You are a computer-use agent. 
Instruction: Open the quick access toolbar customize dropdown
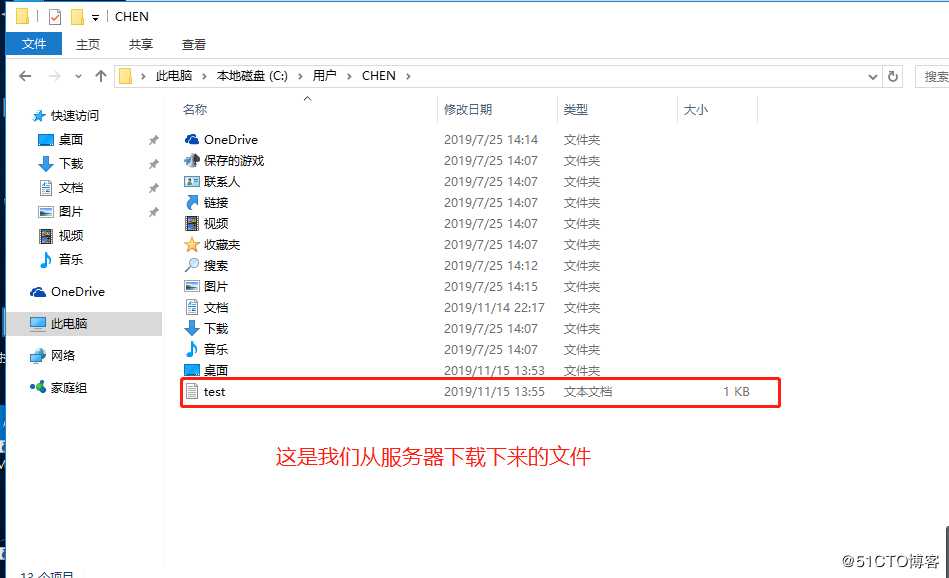pyautogui.click(x=95, y=18)
